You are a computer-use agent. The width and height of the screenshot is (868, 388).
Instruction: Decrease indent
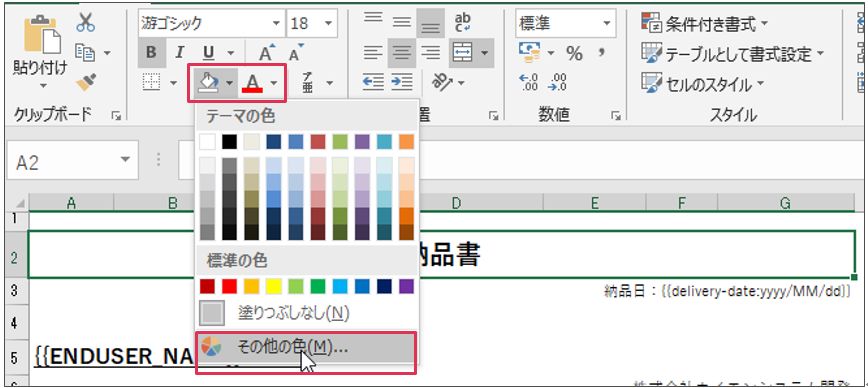tap(373, 82)
